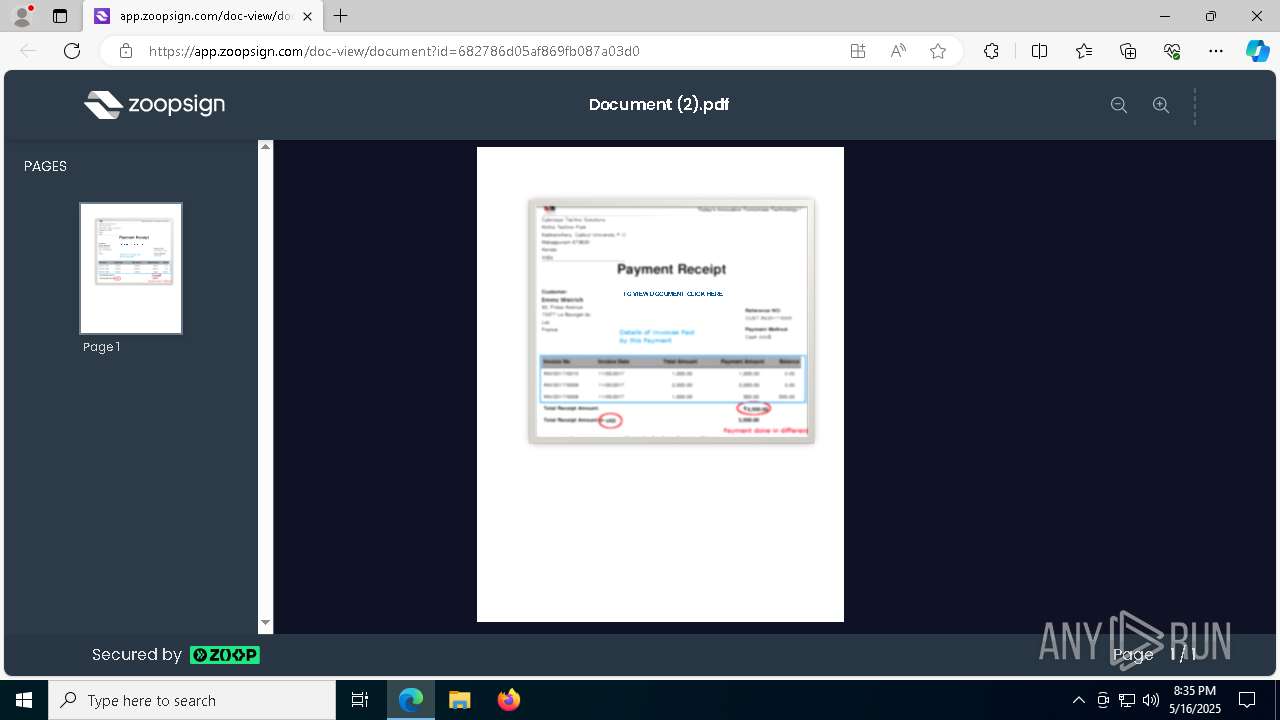Viewport: 1280px width, 720px height.
Task: Show hidden system tray icons
Action: (x=1078, y=700)
